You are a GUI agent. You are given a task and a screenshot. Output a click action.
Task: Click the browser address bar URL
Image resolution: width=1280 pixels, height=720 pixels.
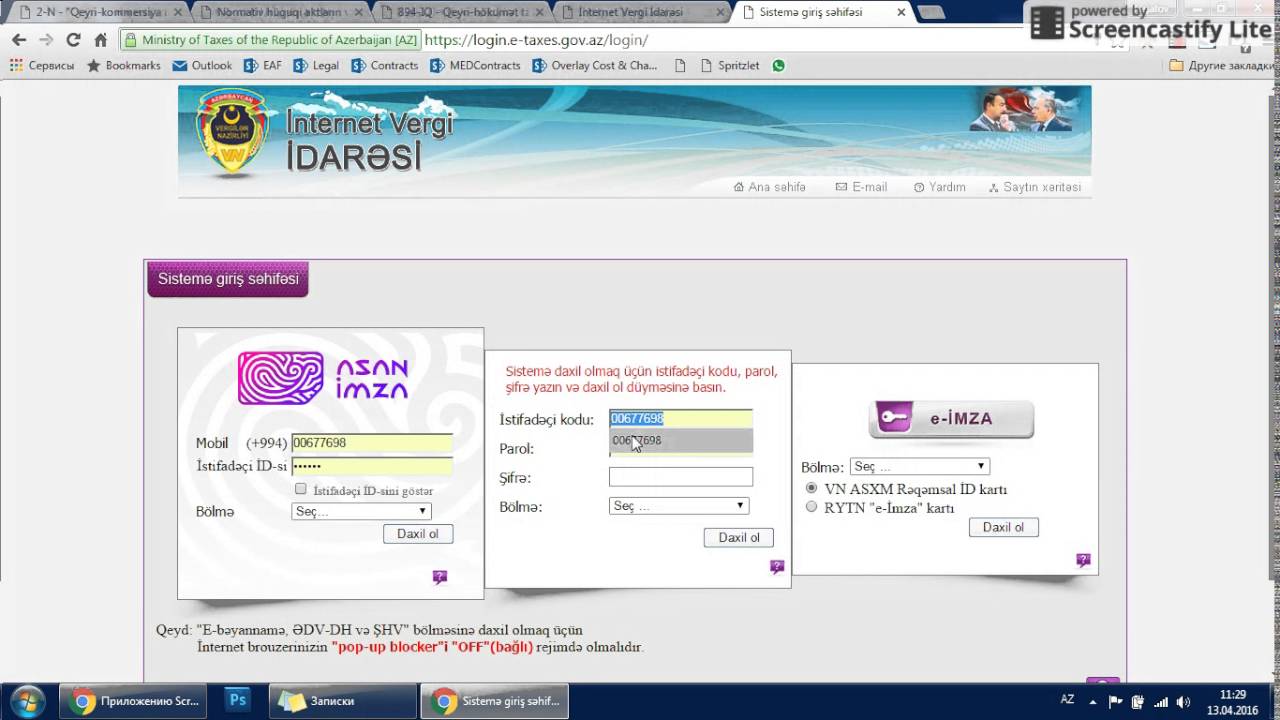click(537, 40)
